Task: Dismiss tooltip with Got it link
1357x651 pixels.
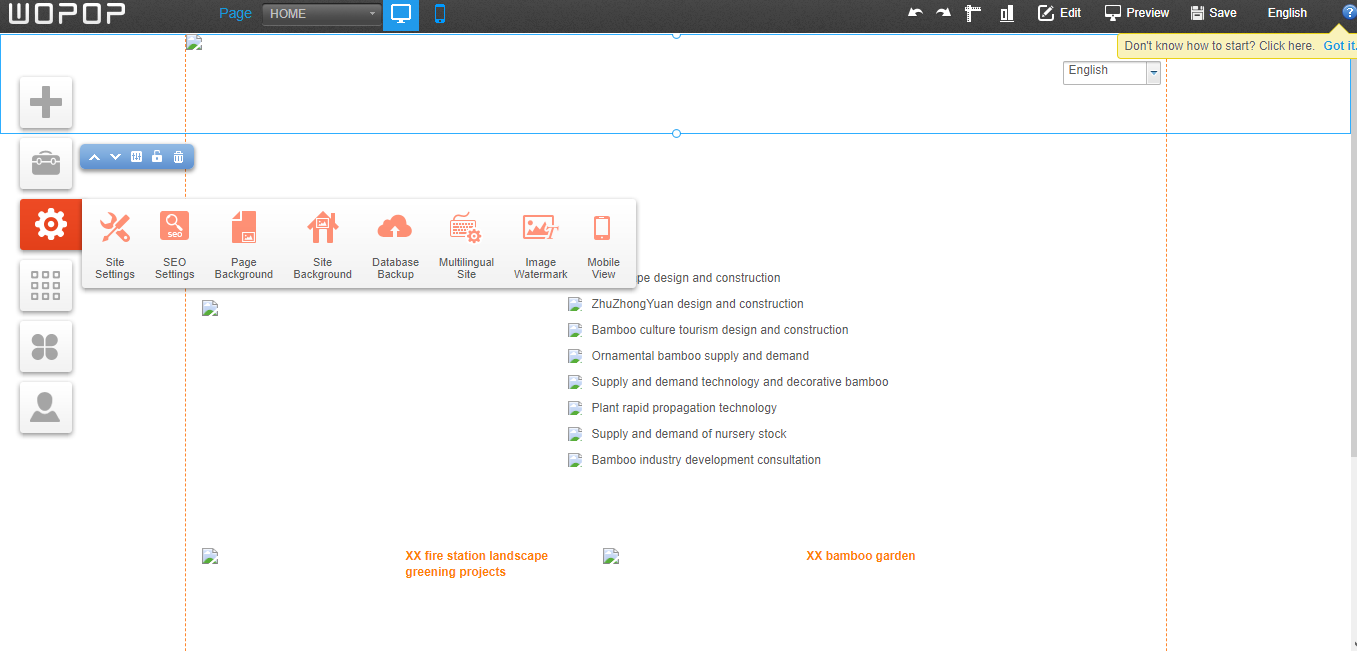Action: click(1340, 46)
